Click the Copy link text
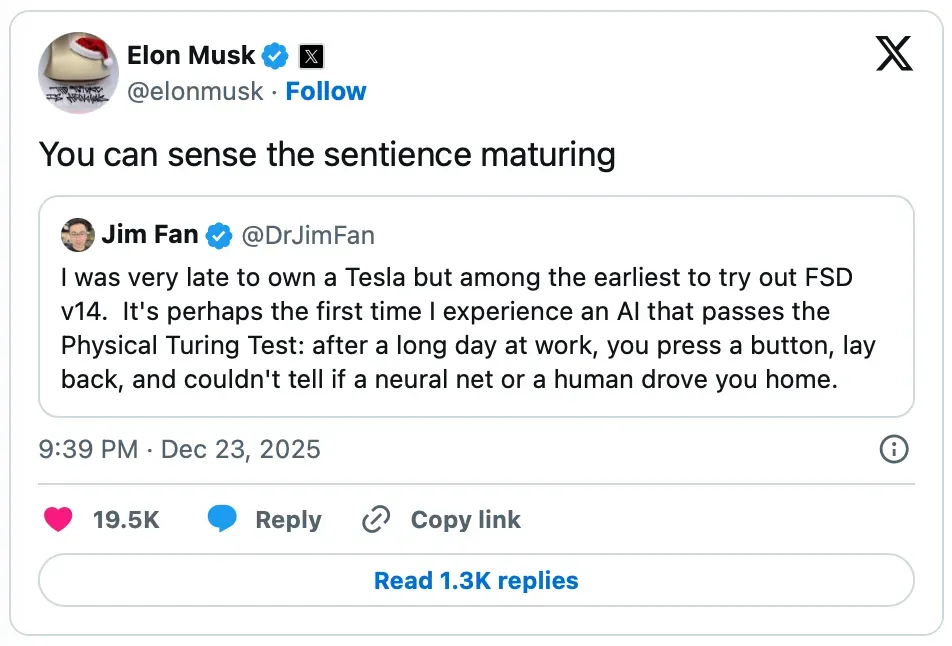The image size is (952, 646). (x=465, y=520)
